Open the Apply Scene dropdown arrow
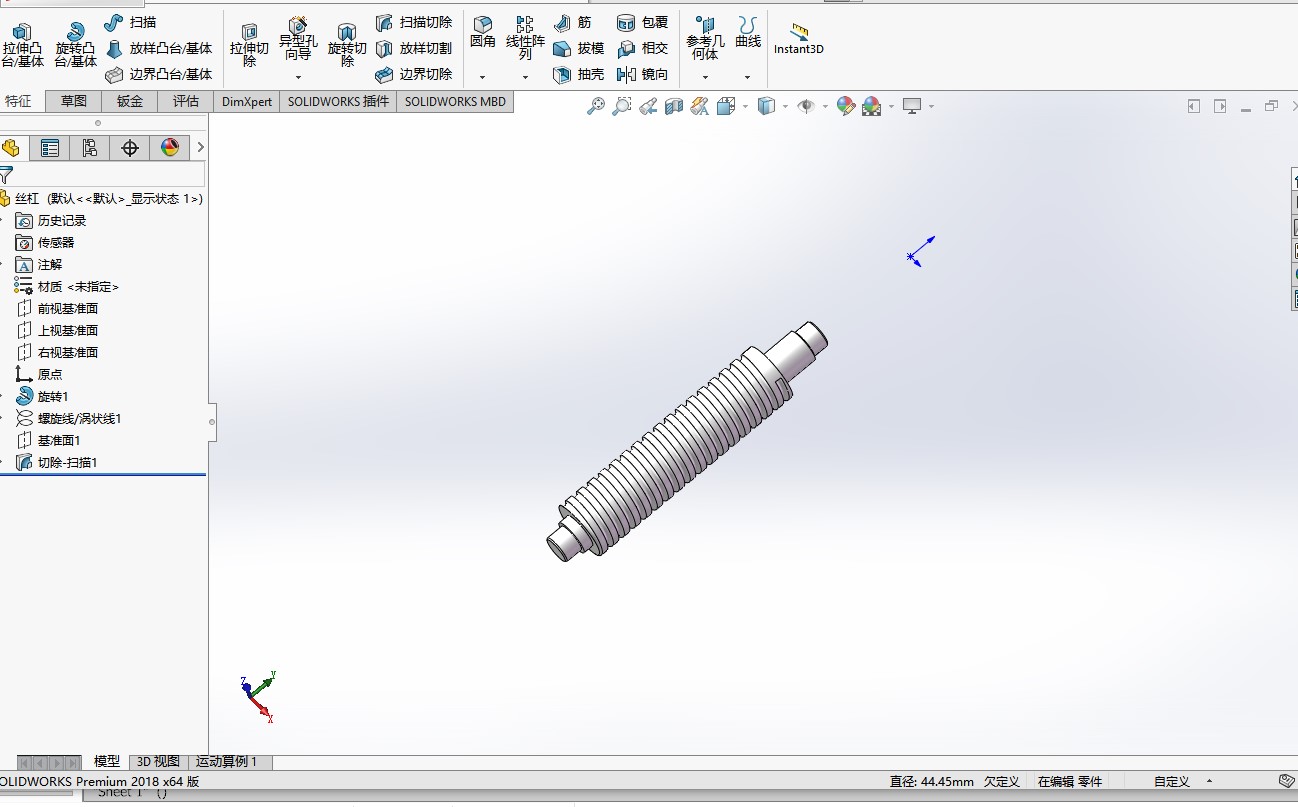The width and height of the screenshot is (1298, 807). [x=890, y=106]
